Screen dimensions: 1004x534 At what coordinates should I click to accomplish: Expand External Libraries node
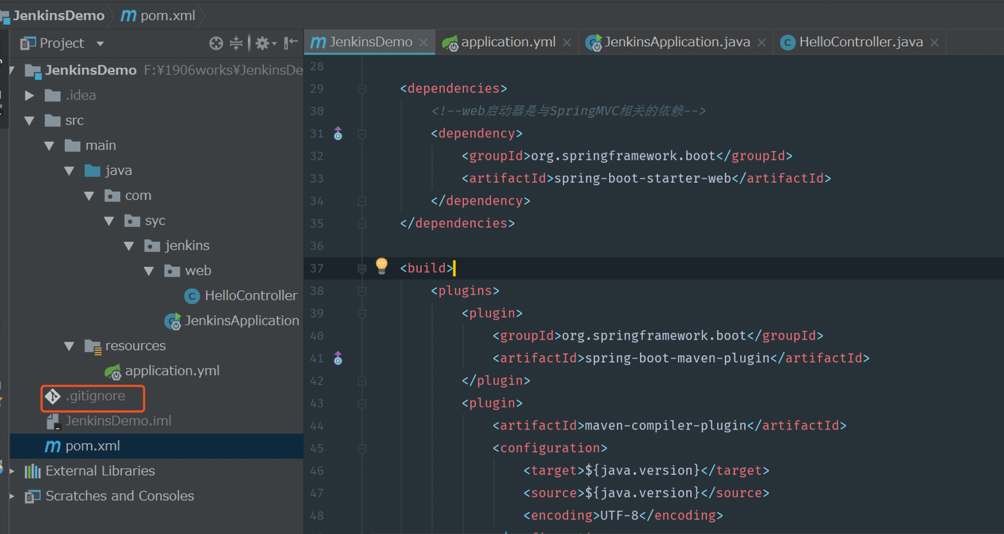(x=12, y=471)
